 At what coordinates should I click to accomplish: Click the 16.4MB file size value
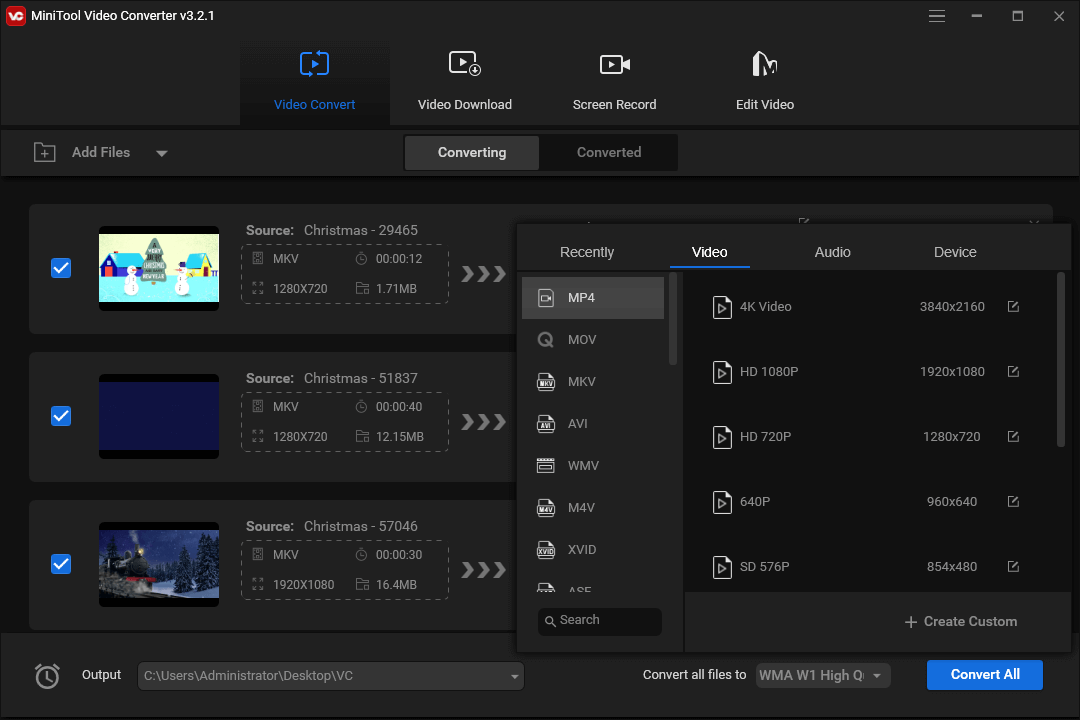(396, 584)
